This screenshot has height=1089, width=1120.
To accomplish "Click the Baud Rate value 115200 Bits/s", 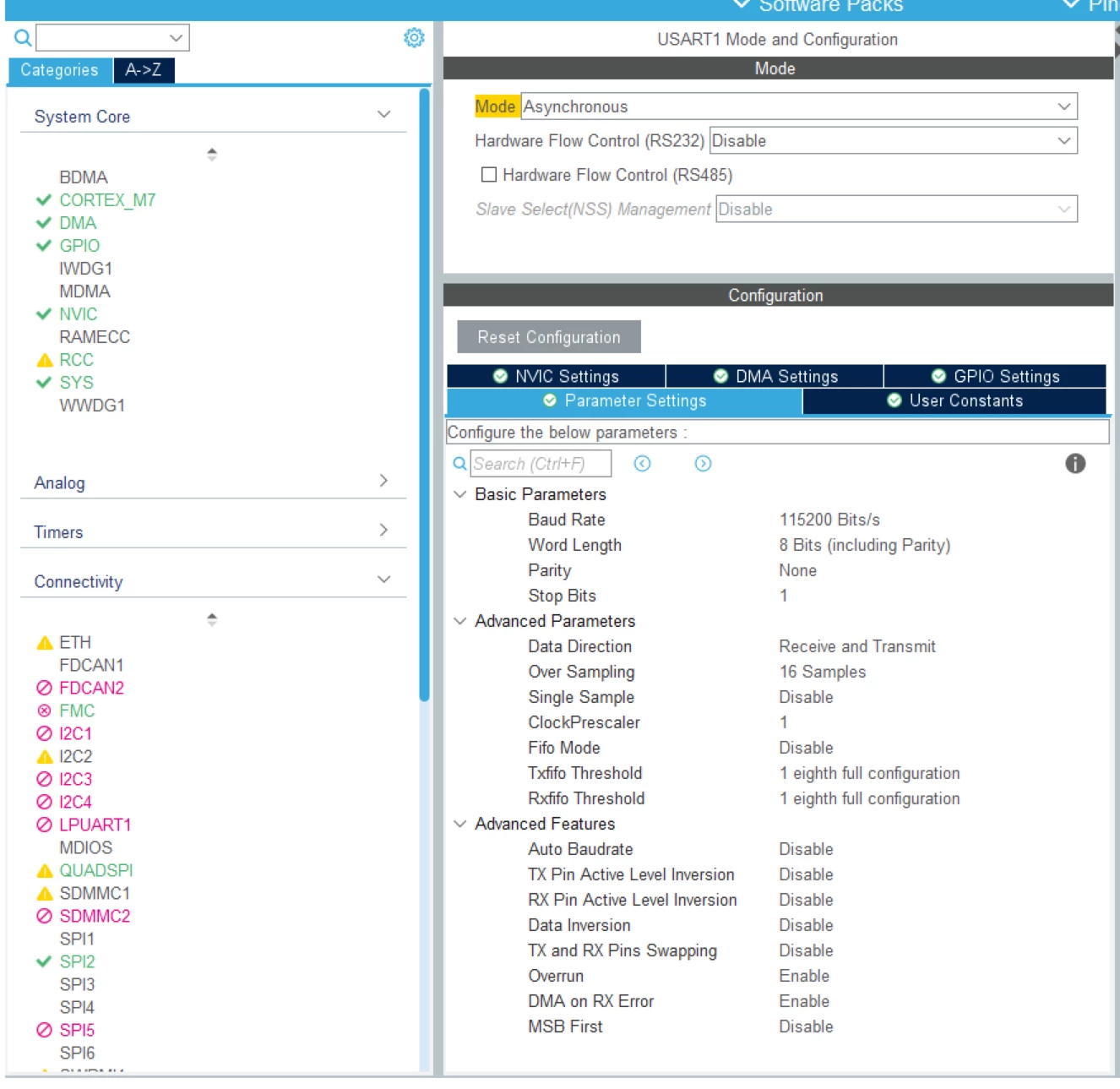I will (829, 520).
